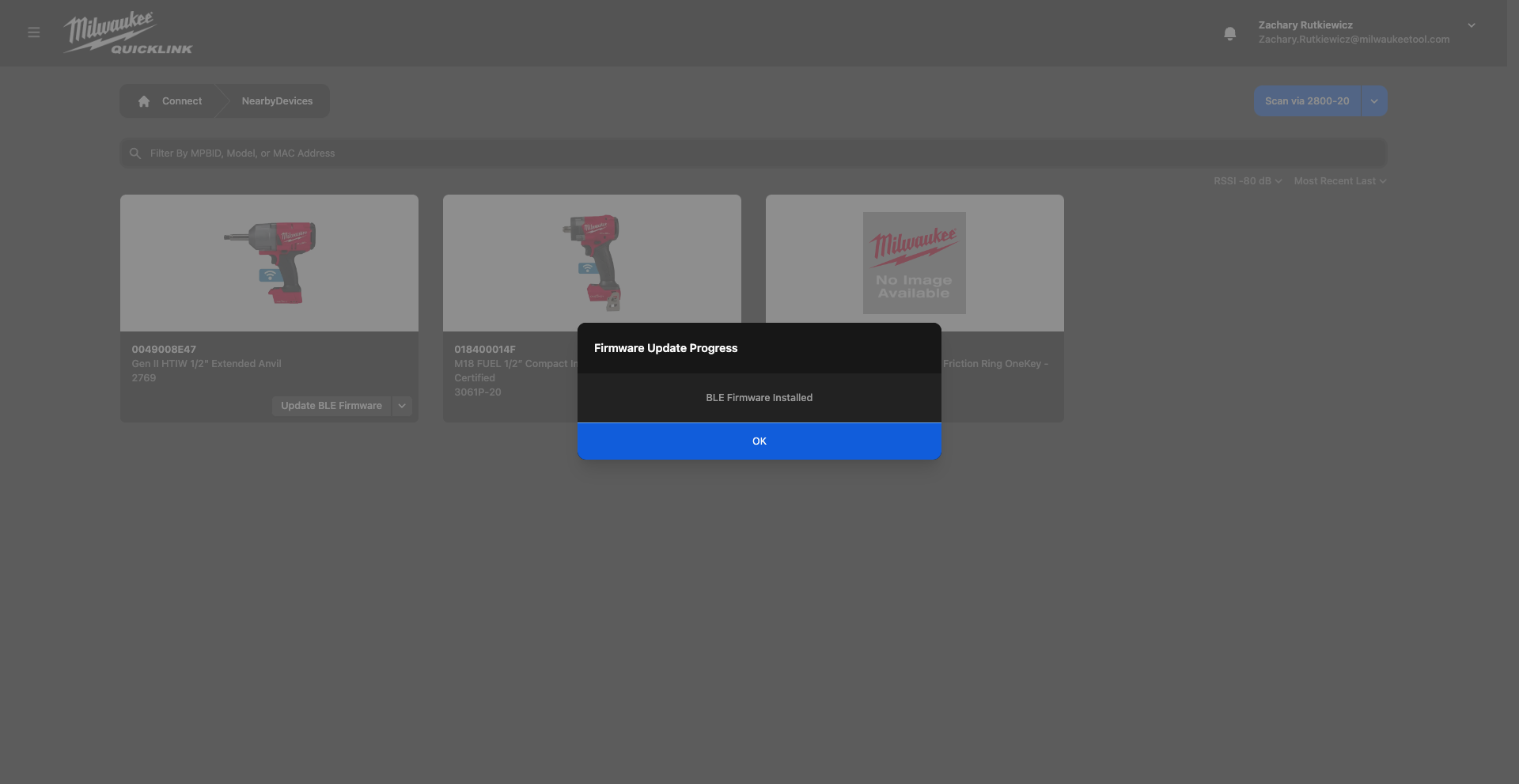This screenshot has height=784, width=1519.
Task: Open the Most Recent Last sort dropdown
Action: [1340, 181]
